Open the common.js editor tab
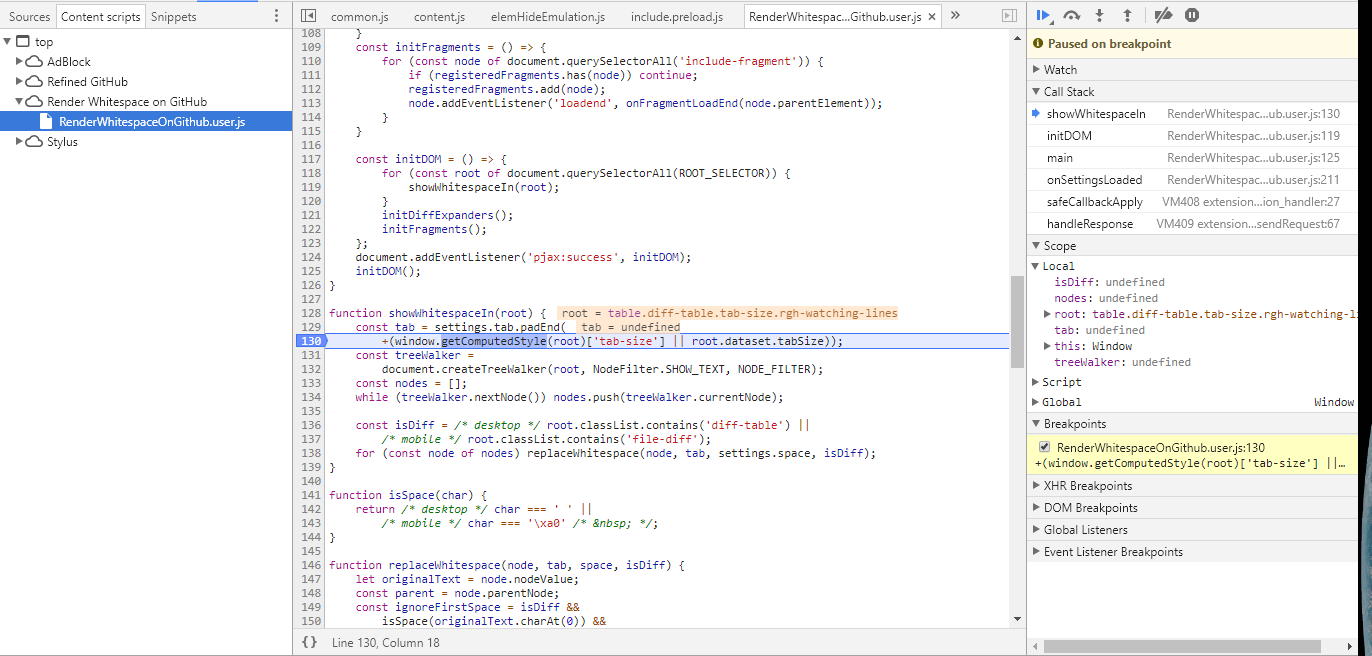The width and height of the screenshot is (1372, 656). click(x=360, y=17)
